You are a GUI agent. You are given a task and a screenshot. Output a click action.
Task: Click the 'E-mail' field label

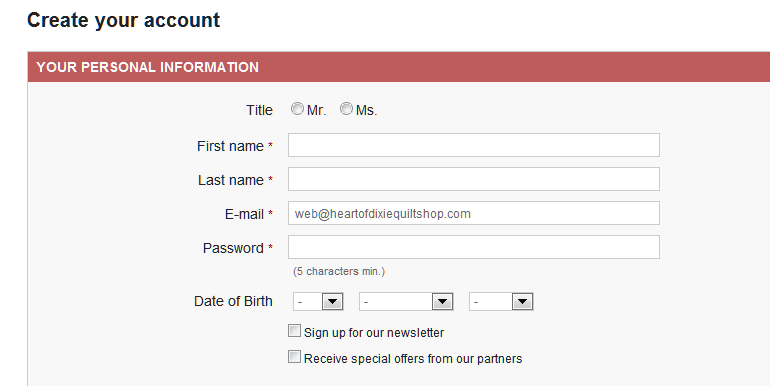click(x=245, y=215)
